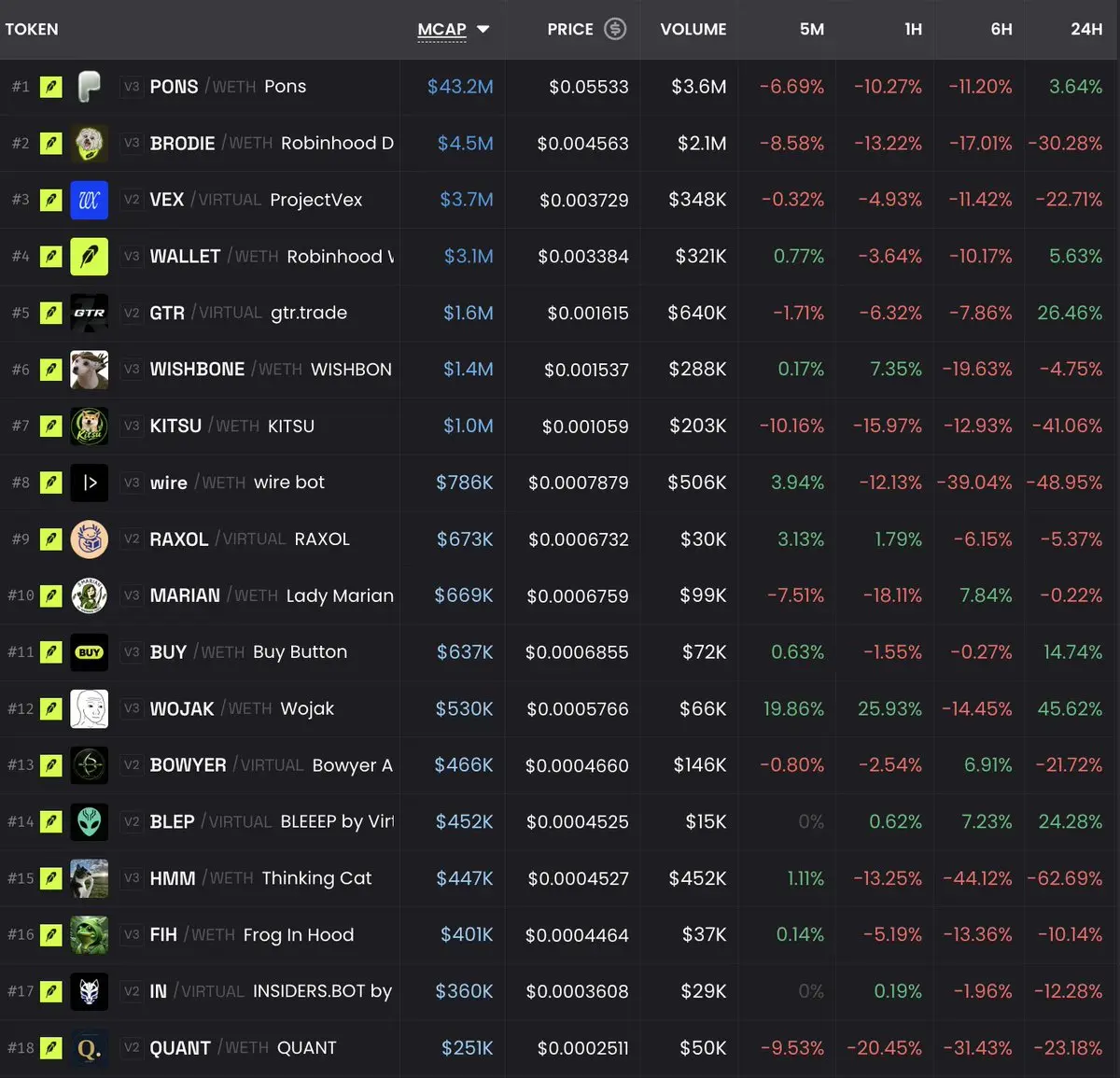Click RAXOL market cap $673K
Viewport: 1120px width, 1078px height.
click(x=465, y=539)
